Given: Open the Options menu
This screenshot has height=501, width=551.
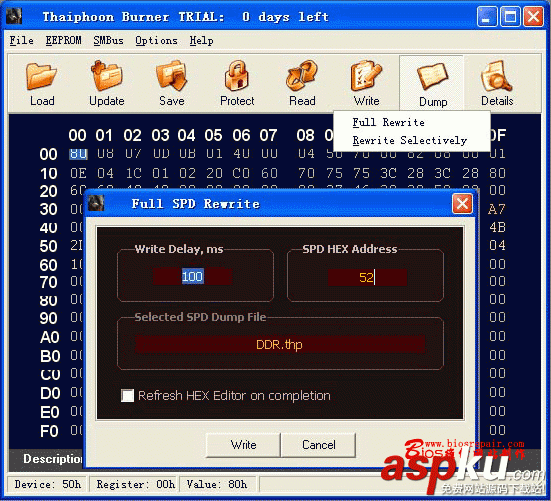Looking at the screenshot, I should tap(156, 40).
